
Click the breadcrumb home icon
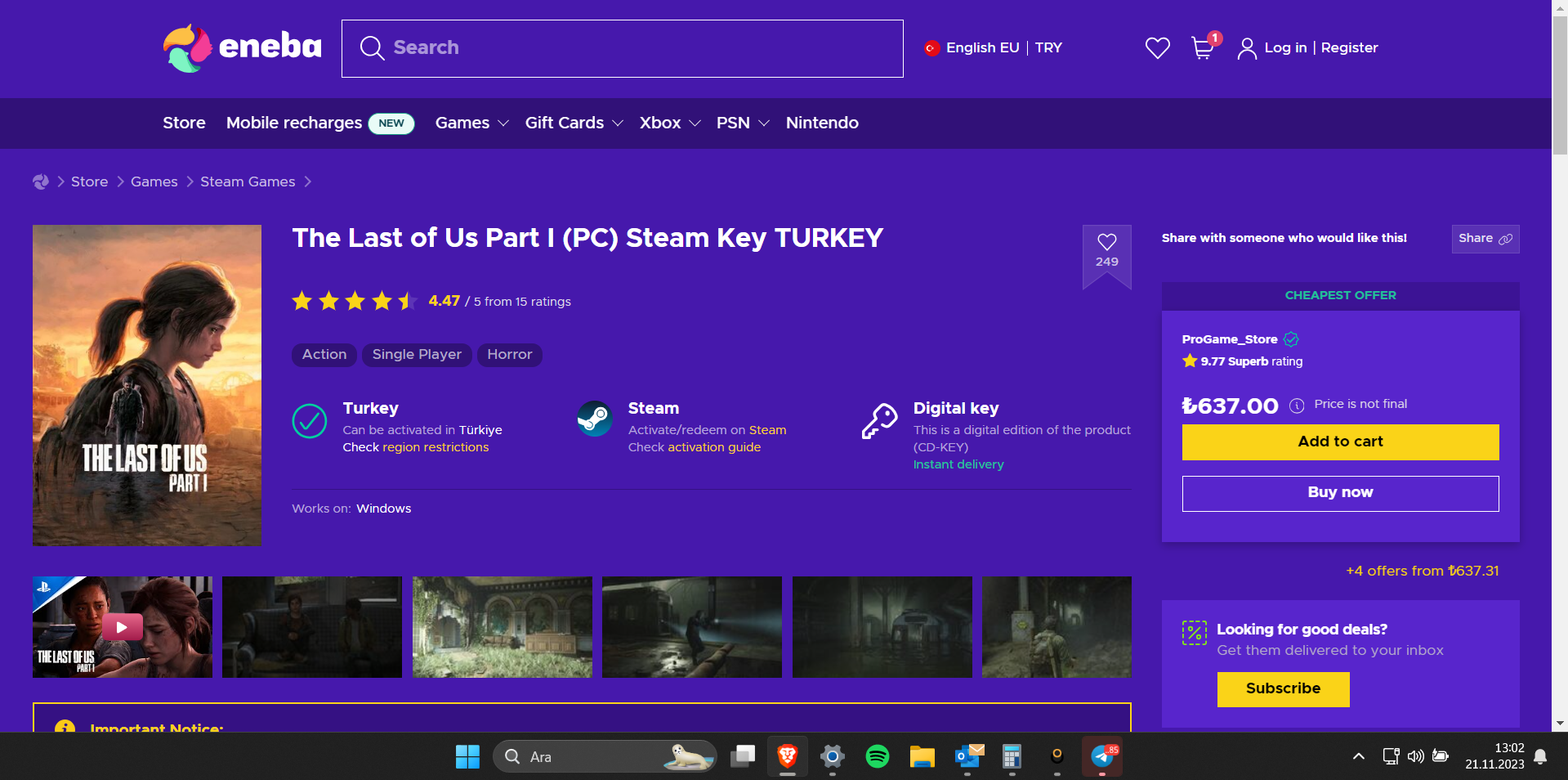click(x=41, y=182)
